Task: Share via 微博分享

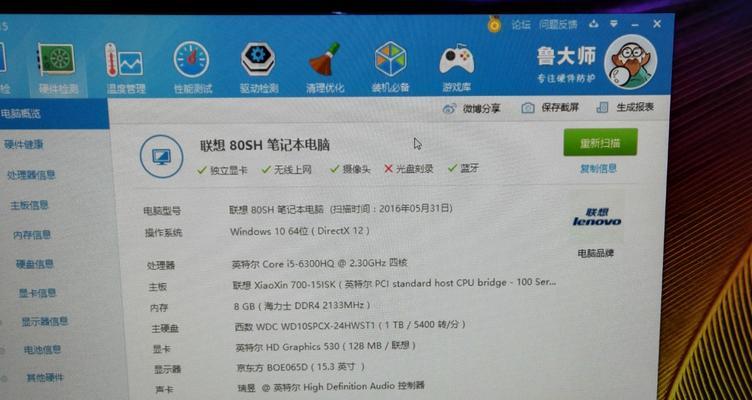Action: pyautogui.click(x=471, y=108)
